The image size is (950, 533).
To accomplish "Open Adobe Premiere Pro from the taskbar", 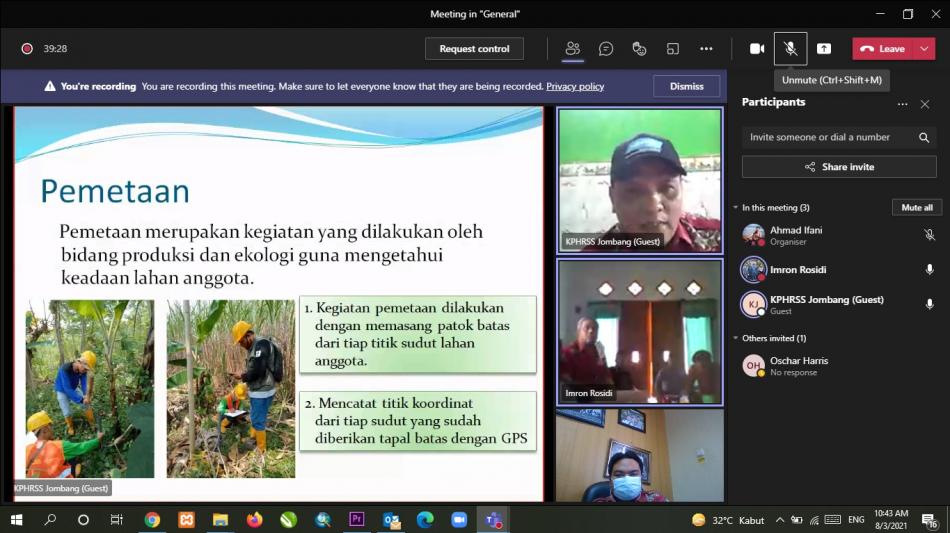I will 357,520.
